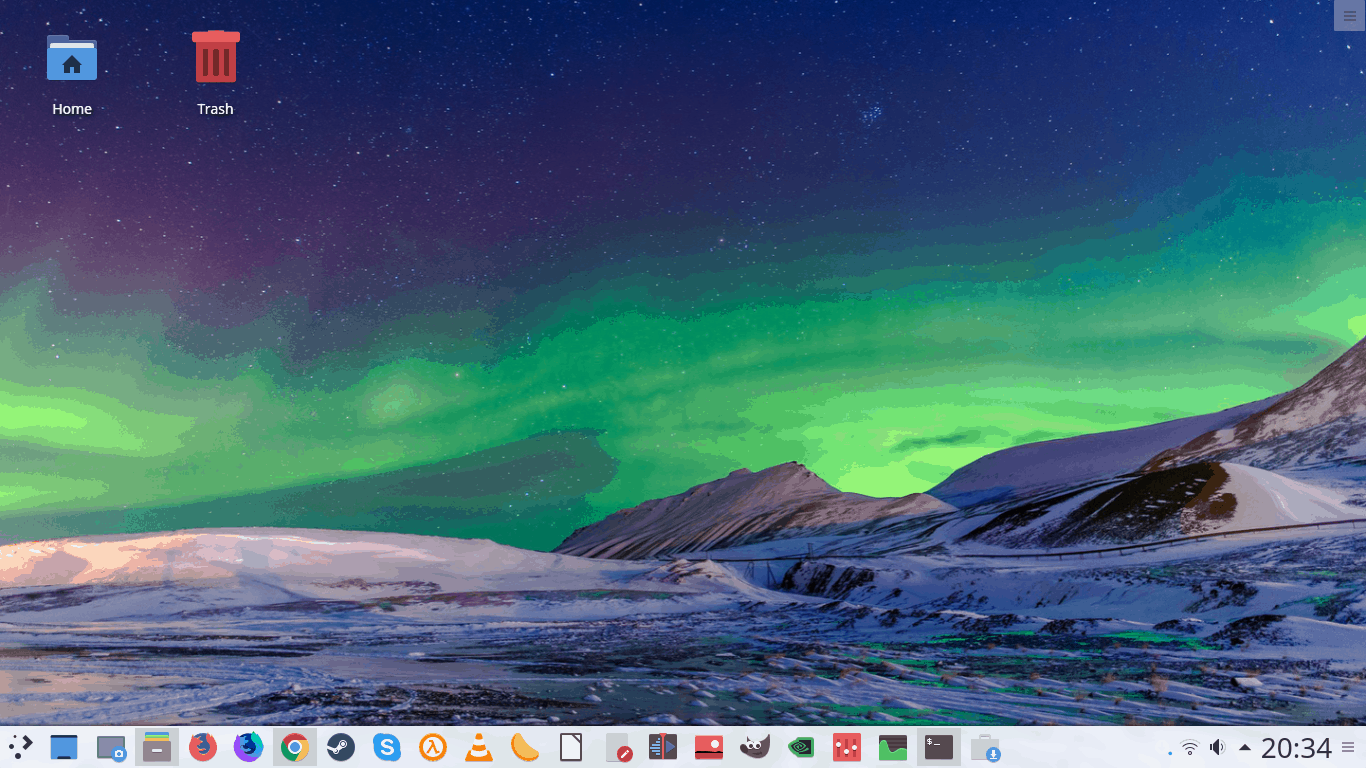Open the Trash on desktop

(215, 75)
